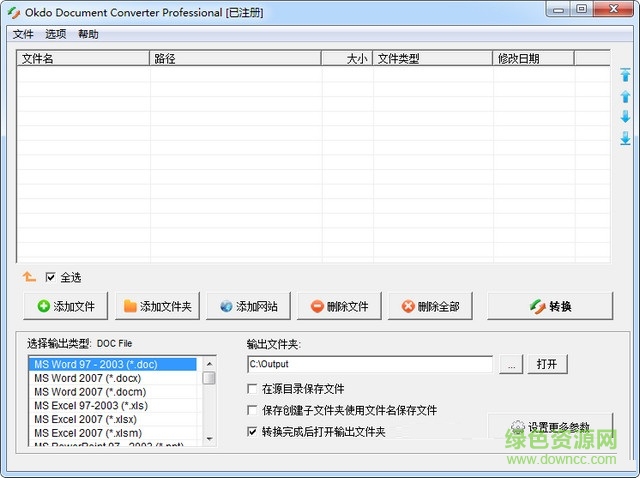Click the 添加网站 button

[249, 306]
